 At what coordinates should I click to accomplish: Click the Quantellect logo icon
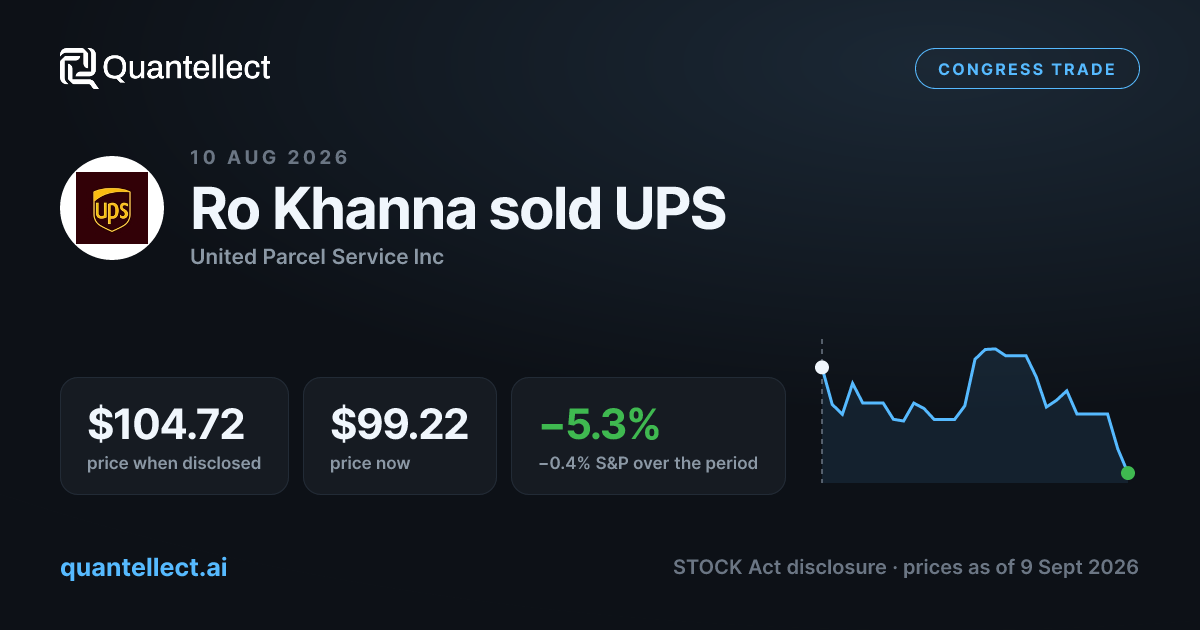coord(79,68)
